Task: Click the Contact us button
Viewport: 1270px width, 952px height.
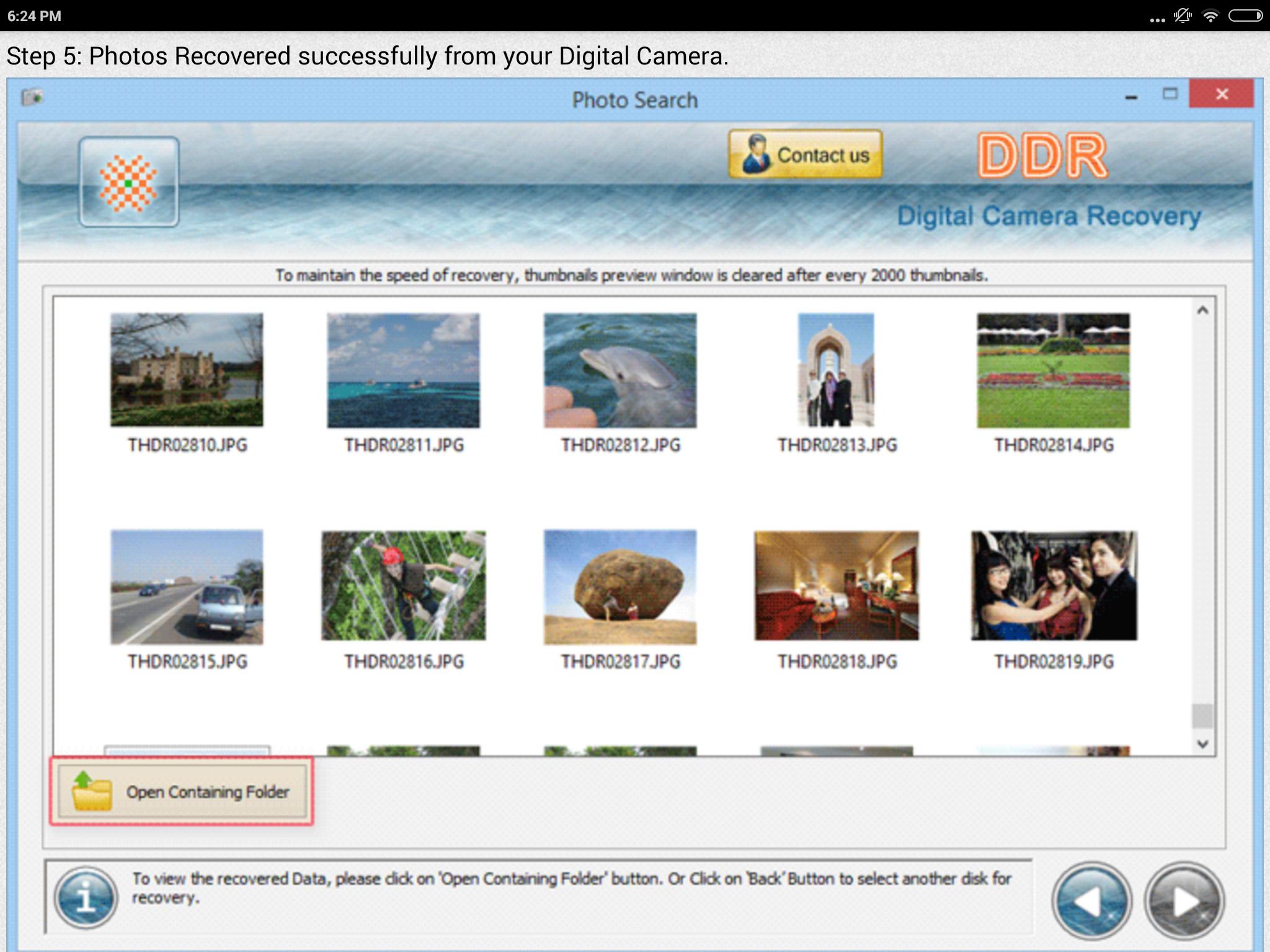Action: tap(805, 154)
